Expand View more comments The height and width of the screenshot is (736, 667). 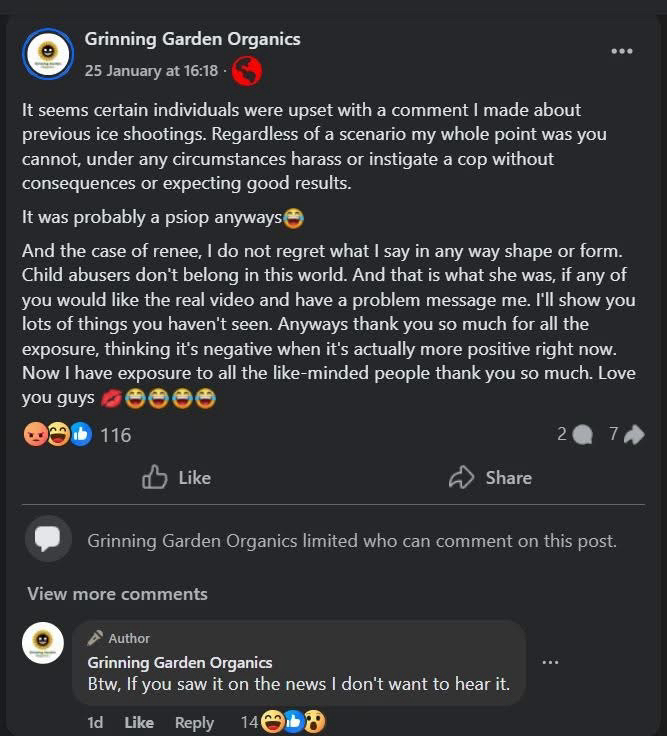117,593
